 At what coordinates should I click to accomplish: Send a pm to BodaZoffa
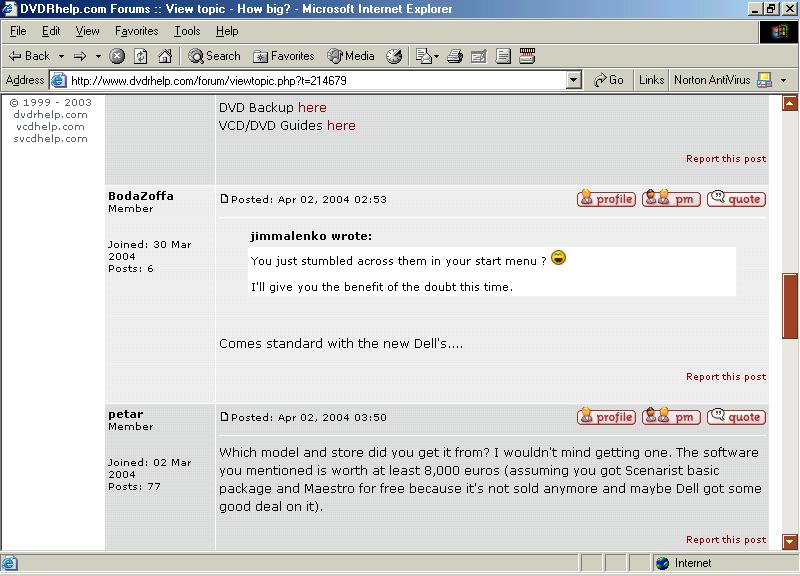point(671,198)
